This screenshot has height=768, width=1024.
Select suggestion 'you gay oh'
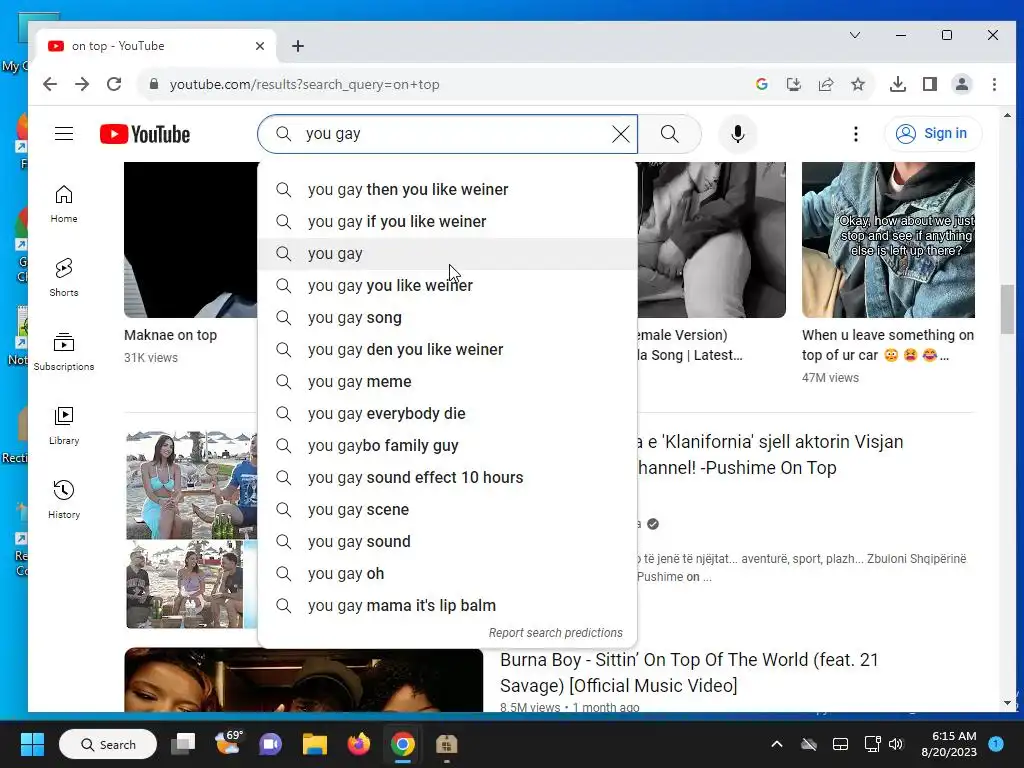pos(447,573)
